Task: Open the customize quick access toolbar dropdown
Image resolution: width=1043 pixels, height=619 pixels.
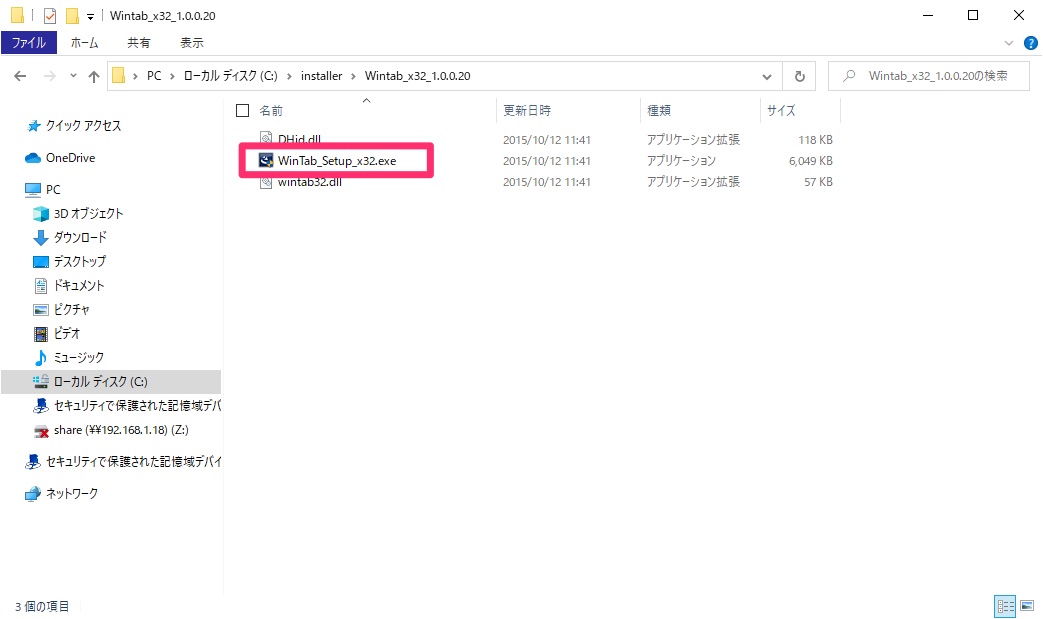Action: click(90, 17)
